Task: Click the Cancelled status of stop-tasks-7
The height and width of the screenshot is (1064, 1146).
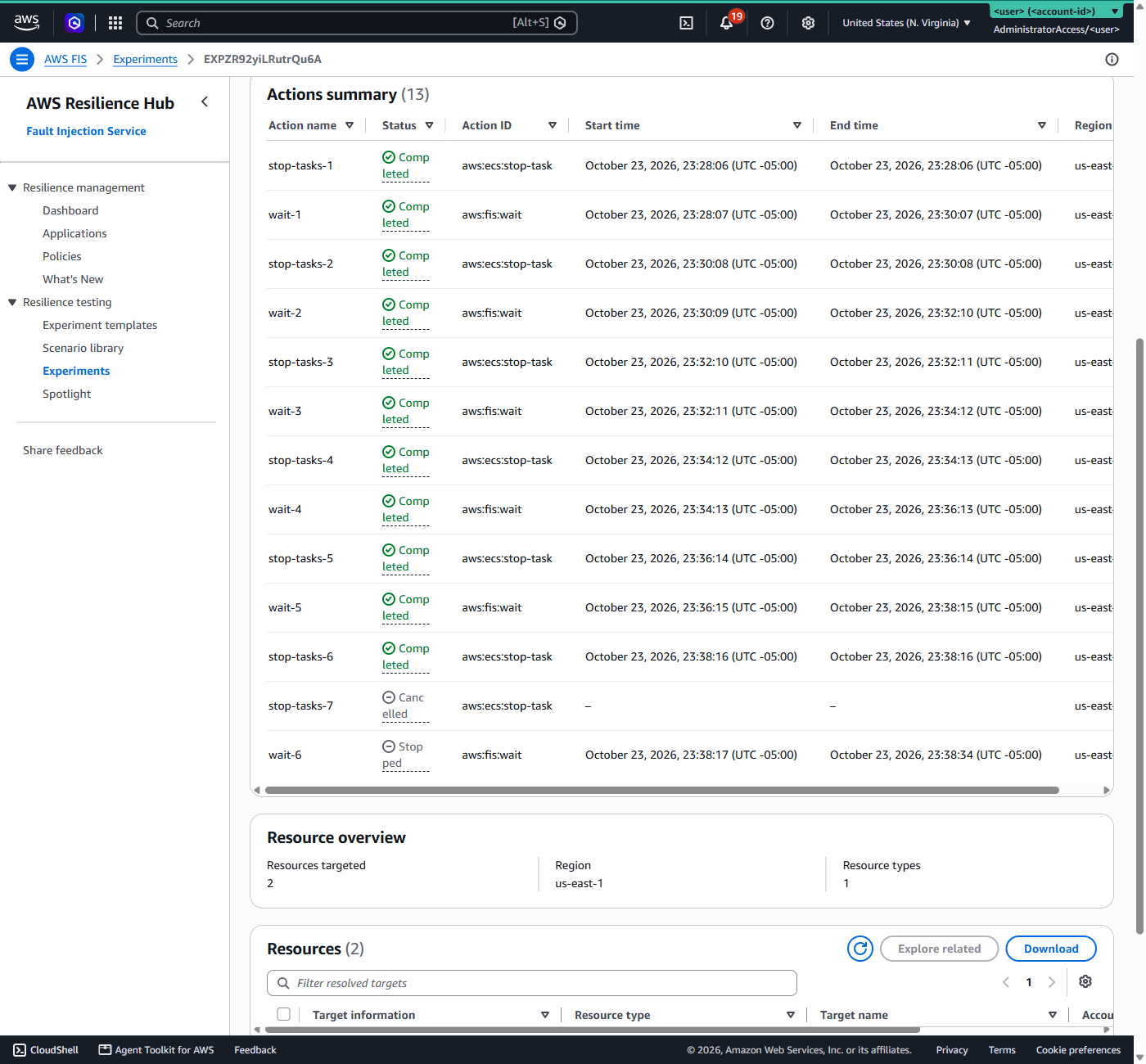Action: pos(405,706)
